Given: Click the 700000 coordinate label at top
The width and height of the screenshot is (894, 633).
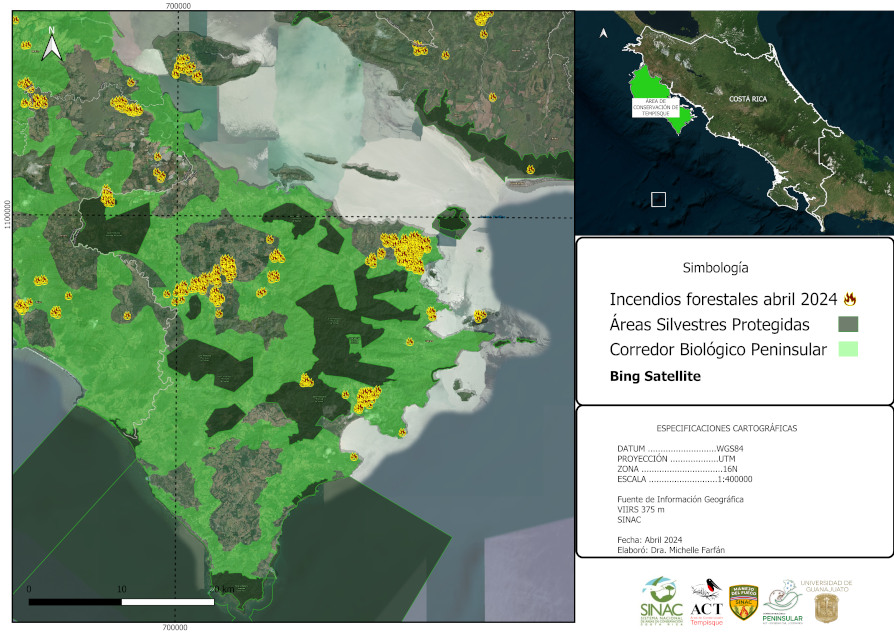Looking at the screenshot, I should click(177, 6).
